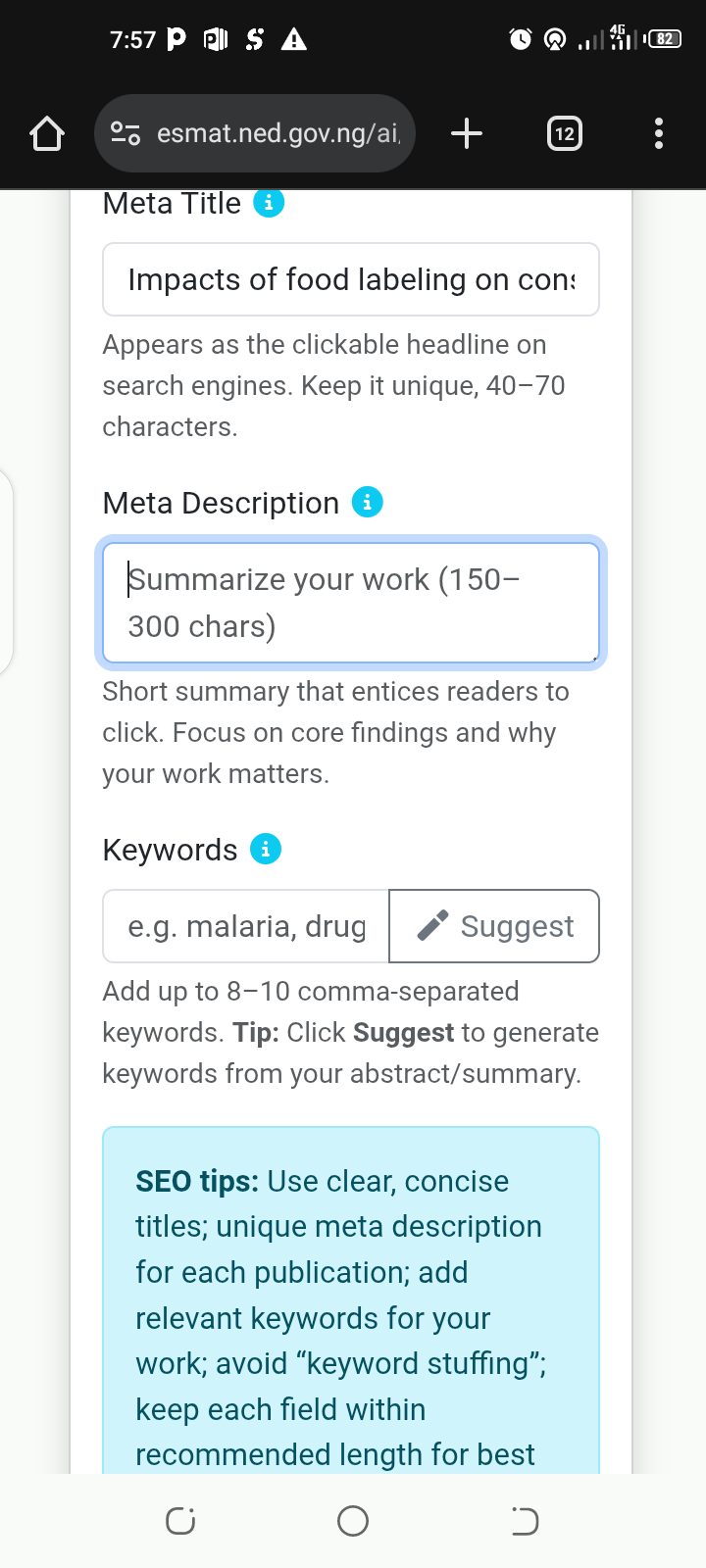Open a new tab with plus icon

[x=467, y=133]
